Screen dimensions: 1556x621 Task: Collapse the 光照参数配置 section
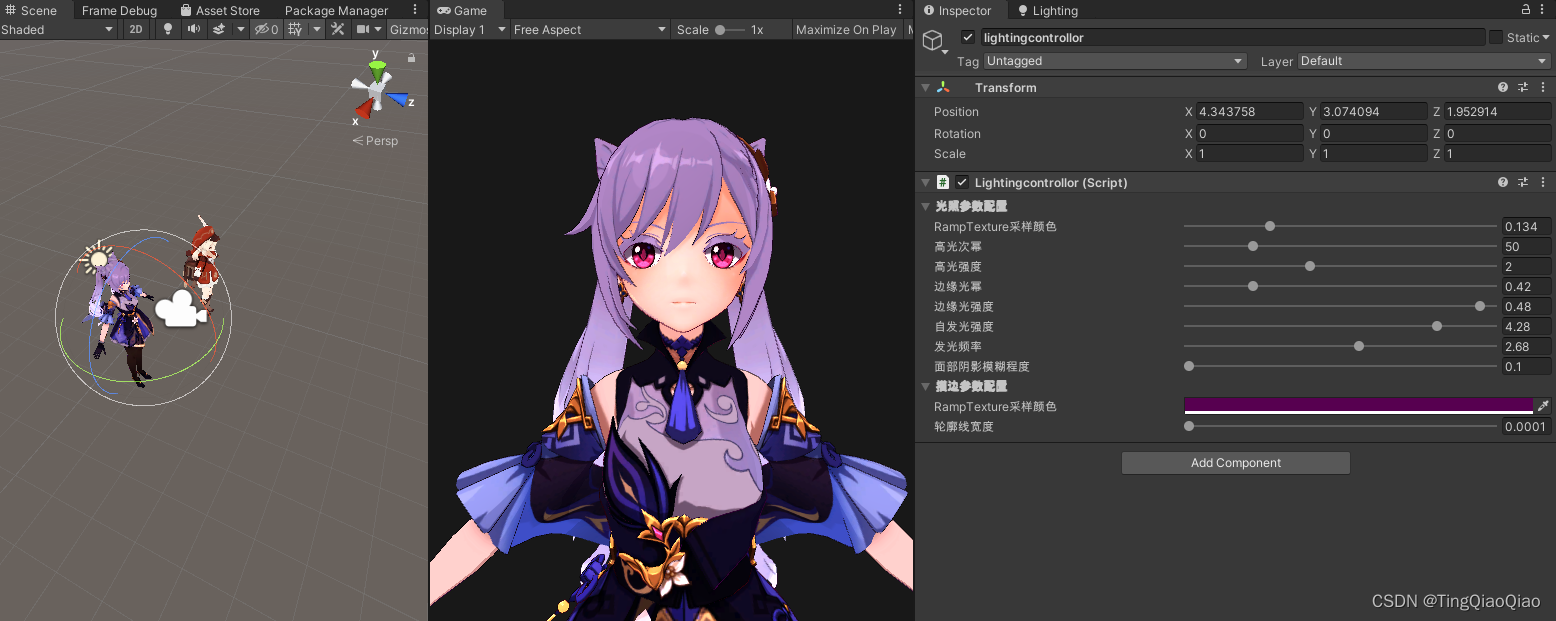click(925, 206)
